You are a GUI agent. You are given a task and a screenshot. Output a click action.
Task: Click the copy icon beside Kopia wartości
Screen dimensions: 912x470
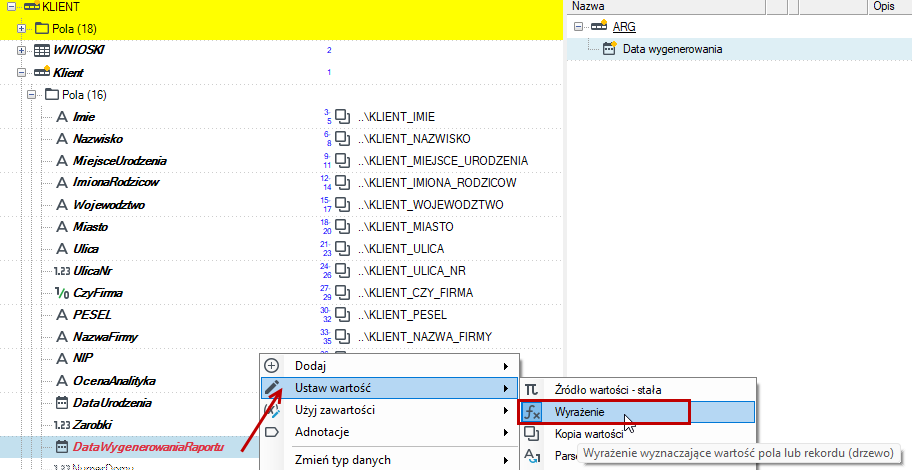[531, 434]
